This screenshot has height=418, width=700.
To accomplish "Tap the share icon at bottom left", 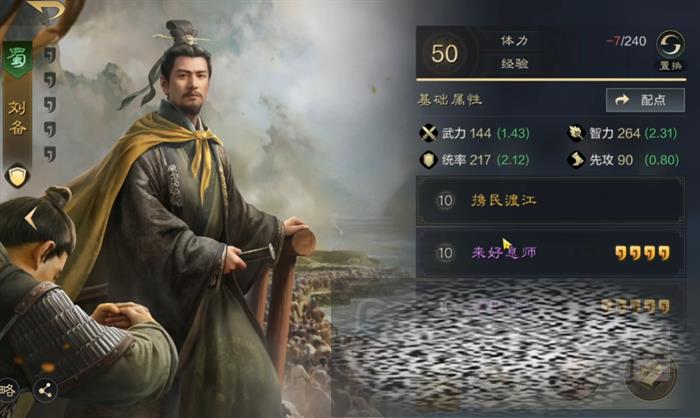I will 45,391.
